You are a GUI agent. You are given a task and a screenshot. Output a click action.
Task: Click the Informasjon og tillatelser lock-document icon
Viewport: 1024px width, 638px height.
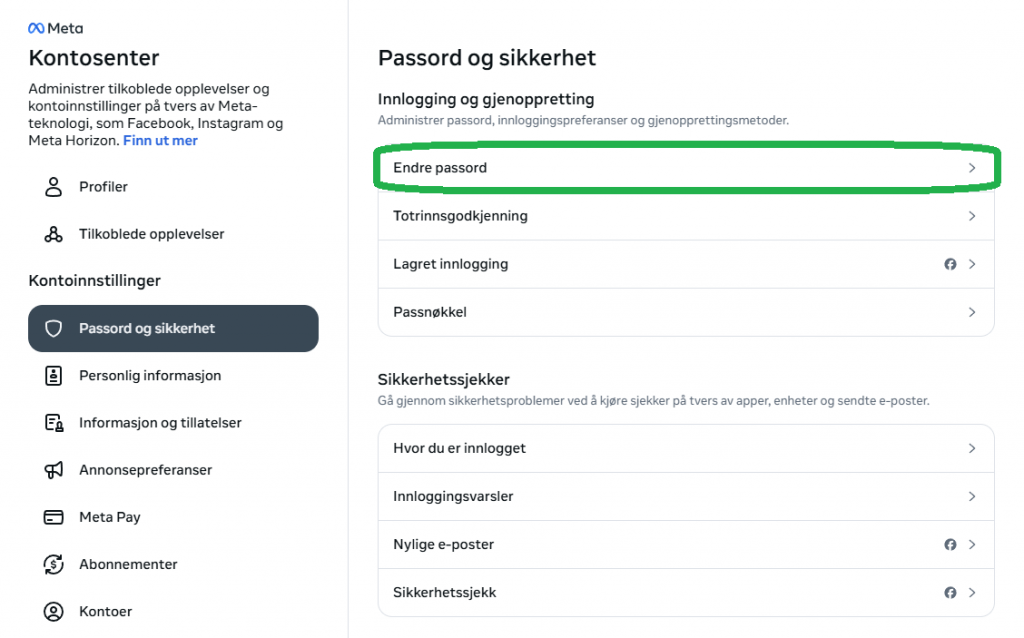54,423
